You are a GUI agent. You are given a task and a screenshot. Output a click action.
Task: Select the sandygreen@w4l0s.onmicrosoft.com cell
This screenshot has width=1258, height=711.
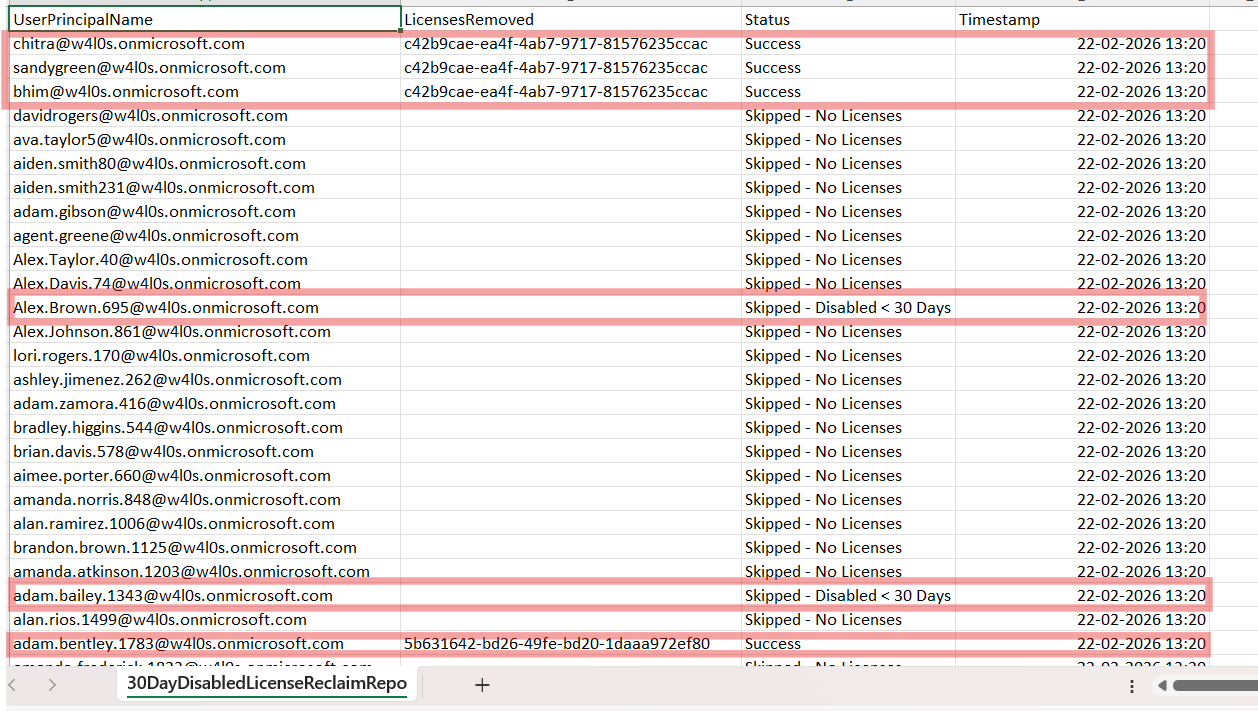(x=204, y=68)
